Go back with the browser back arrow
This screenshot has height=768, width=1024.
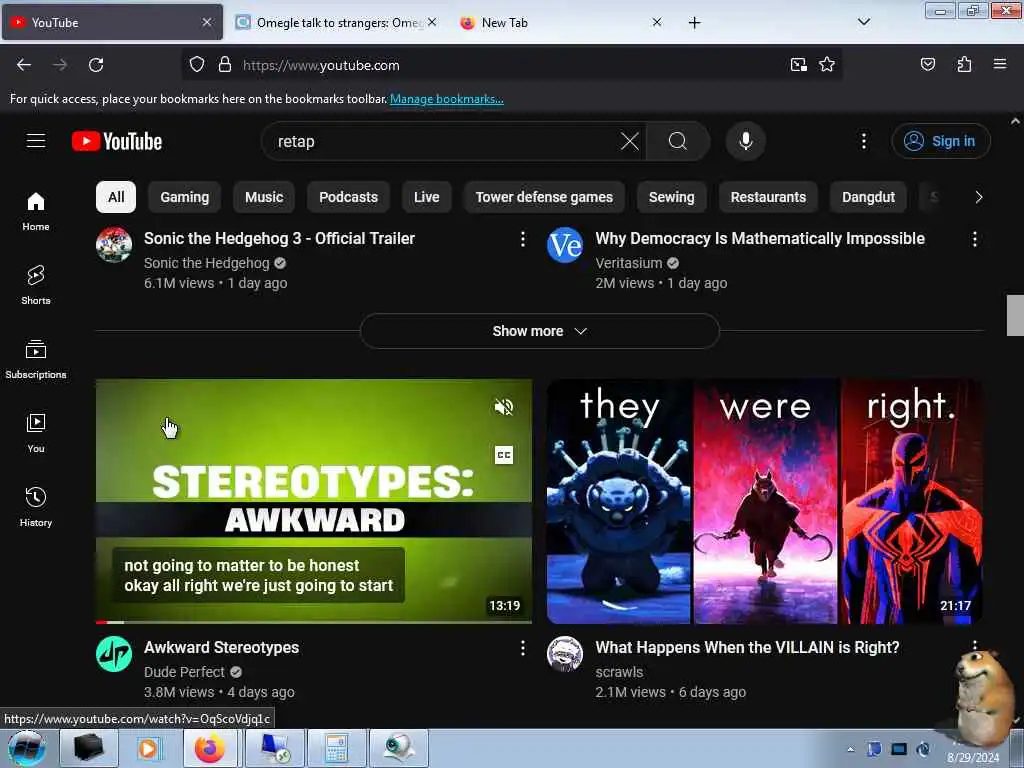[24, 65]
